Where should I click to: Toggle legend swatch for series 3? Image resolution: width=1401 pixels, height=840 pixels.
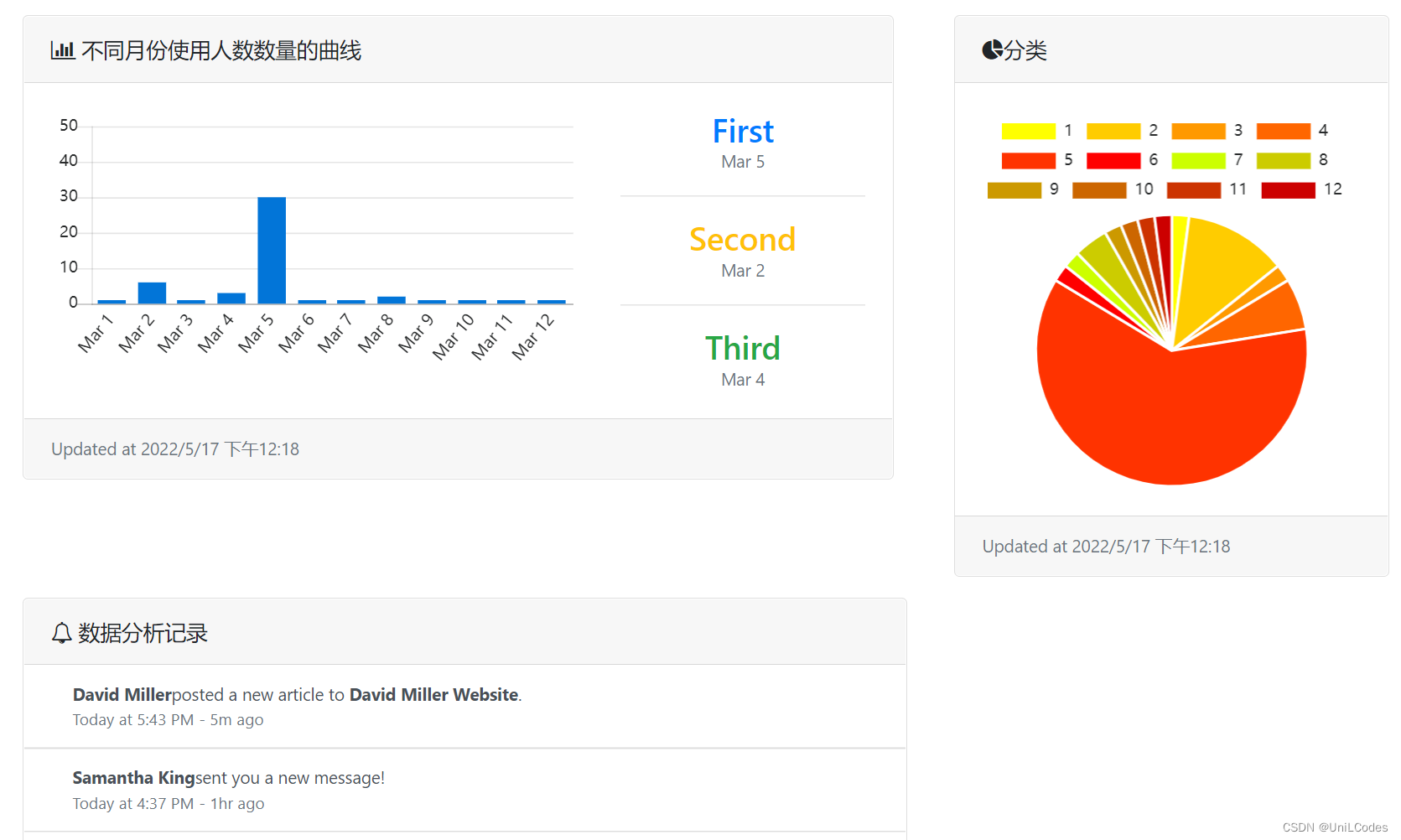tap(1198, 131)
